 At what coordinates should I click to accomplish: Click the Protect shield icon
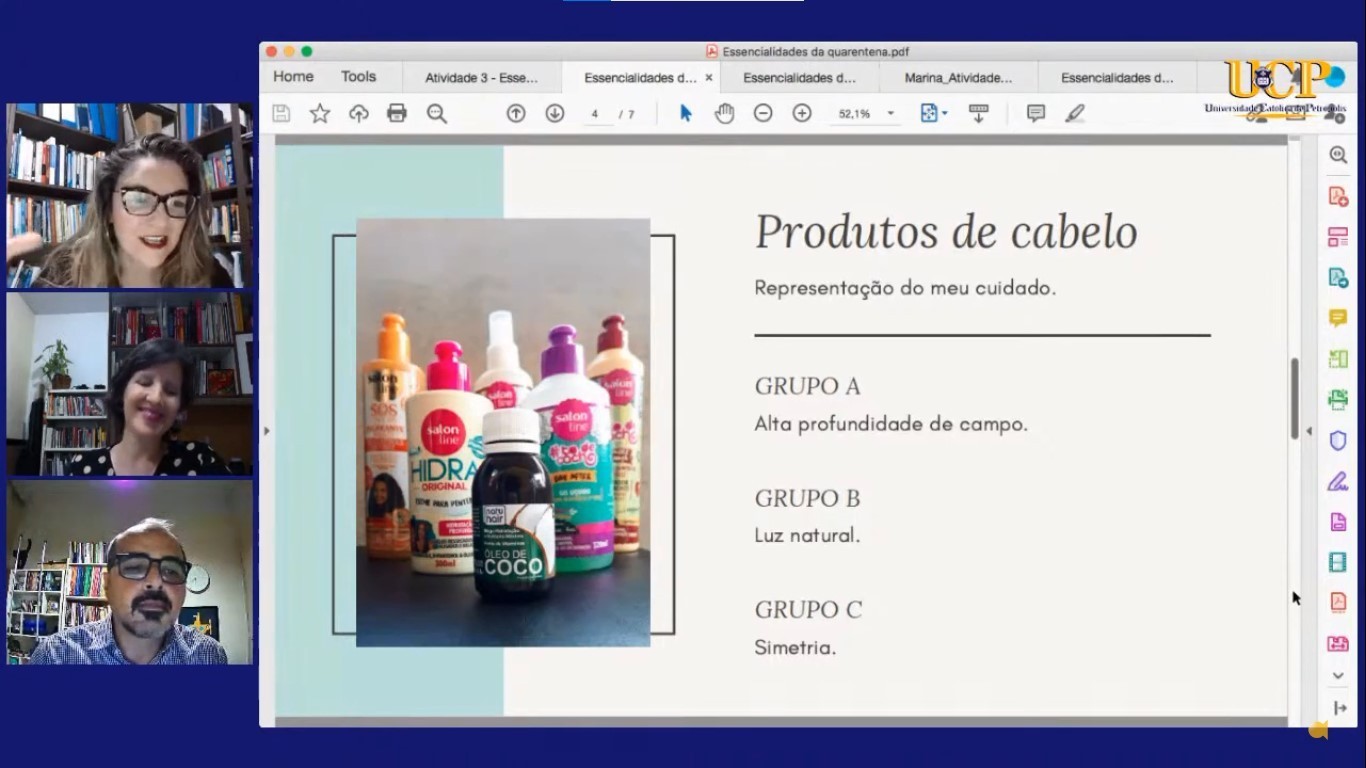tap(1338, 440)
